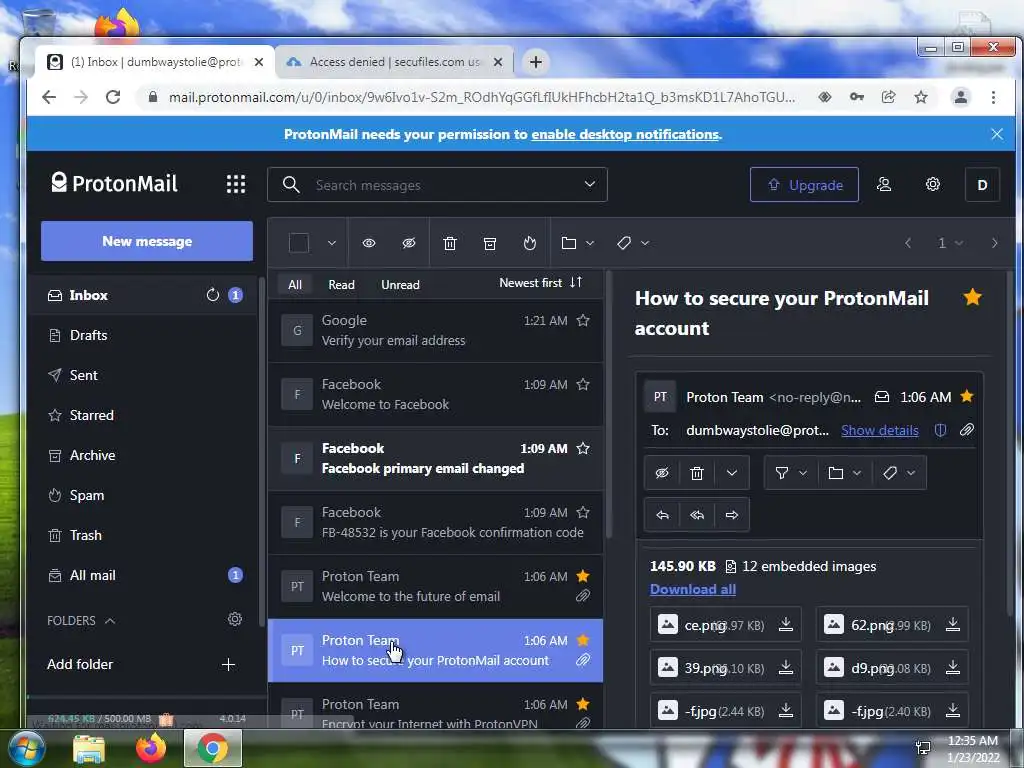This screenshot has width=1024, height=768.
Task: Click enable desktop notifications link
Action: (625, 134)
